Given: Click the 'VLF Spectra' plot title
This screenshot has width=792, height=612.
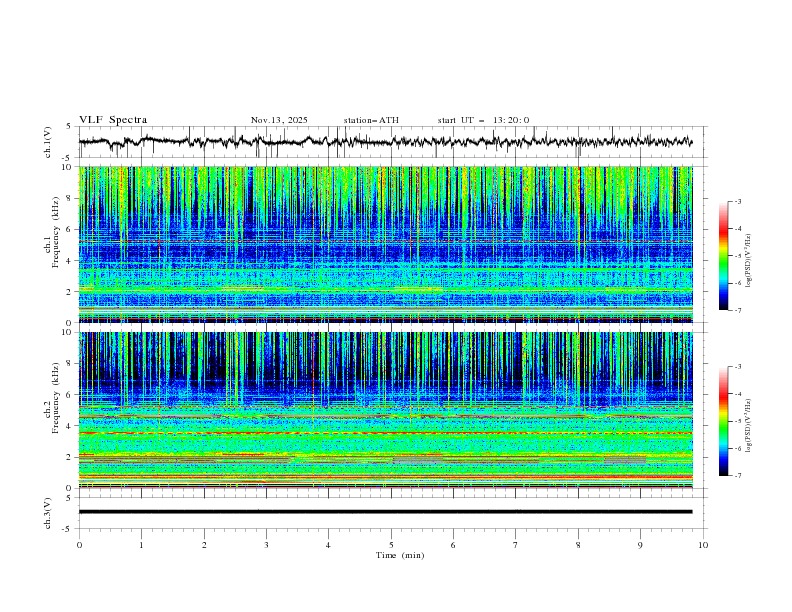Looking at the screenshot, I should [x=113, y=120].
